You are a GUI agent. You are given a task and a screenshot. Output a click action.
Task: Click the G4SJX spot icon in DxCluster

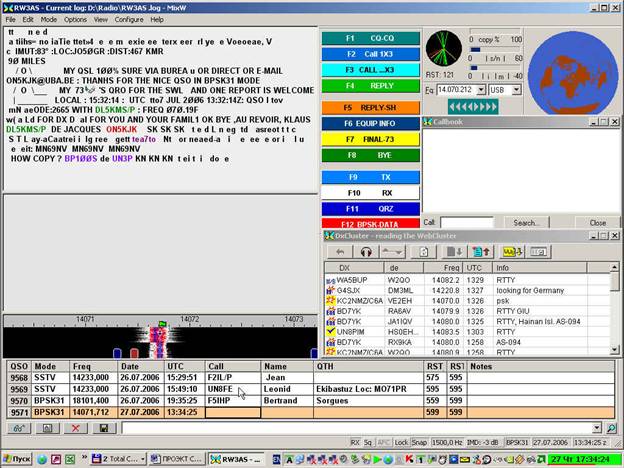tap(330, 291)
